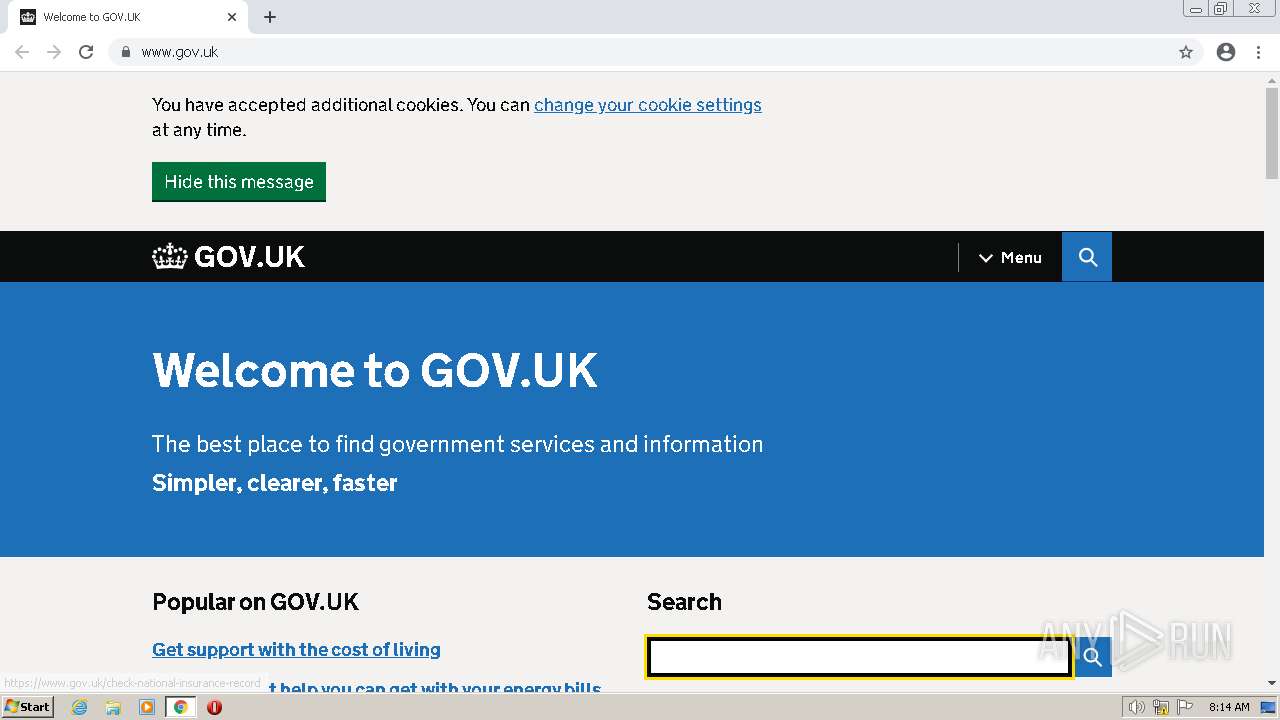Viewport: 1280px width, 720px height.
Task: Open Chrome's three-dot options menu
Action: point(1259,52)
